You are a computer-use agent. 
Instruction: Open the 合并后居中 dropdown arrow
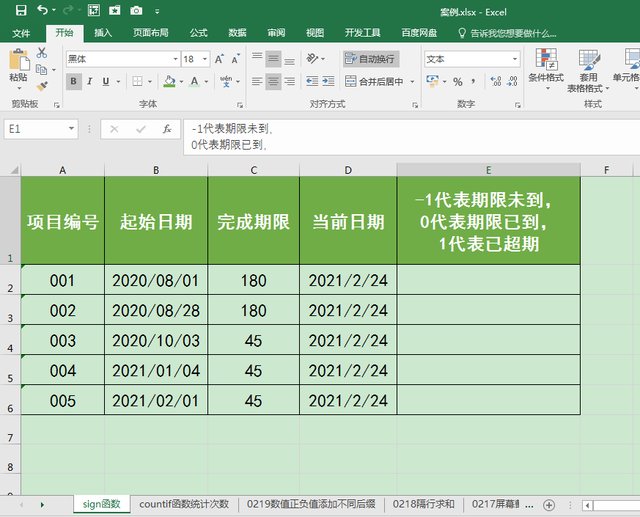[412, 82]
